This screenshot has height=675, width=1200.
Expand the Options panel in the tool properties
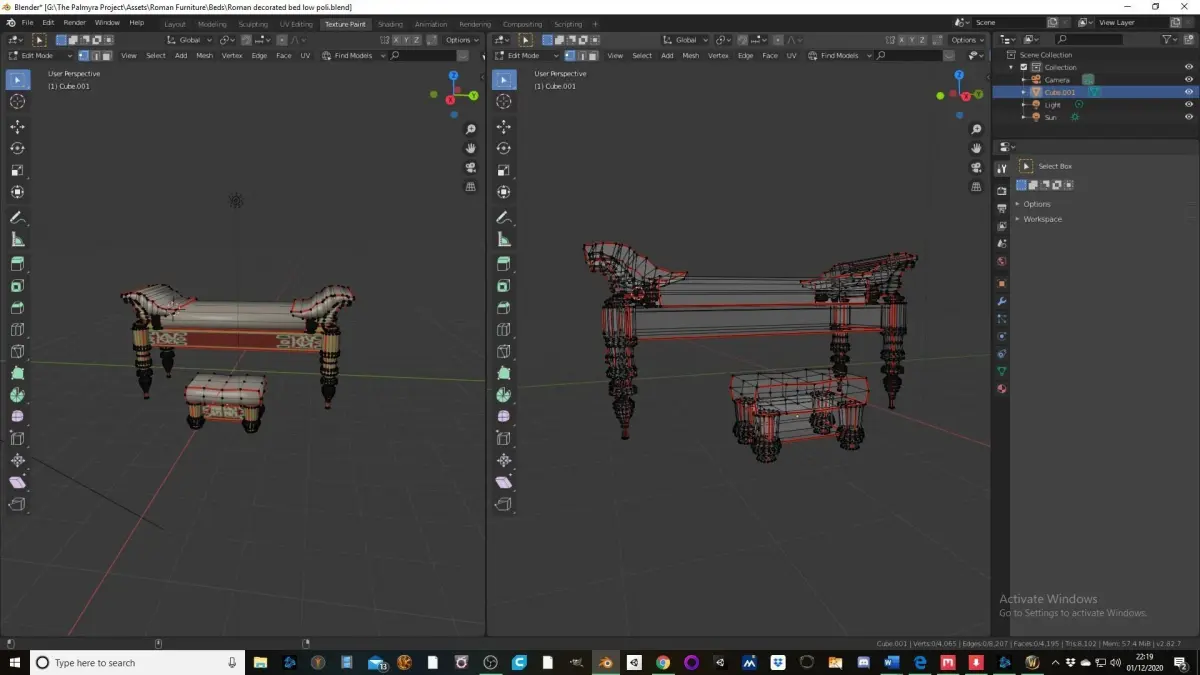[x=1036, y=204]
